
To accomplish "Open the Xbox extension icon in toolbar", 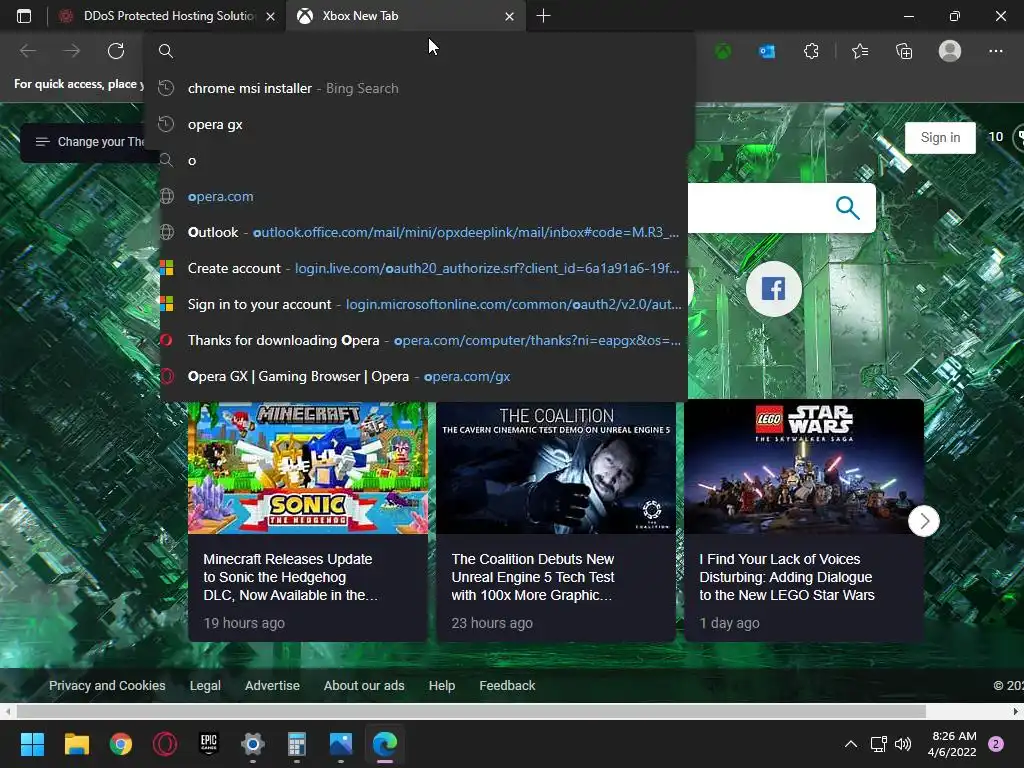I will pyautogui.click(x=723, y=51).
